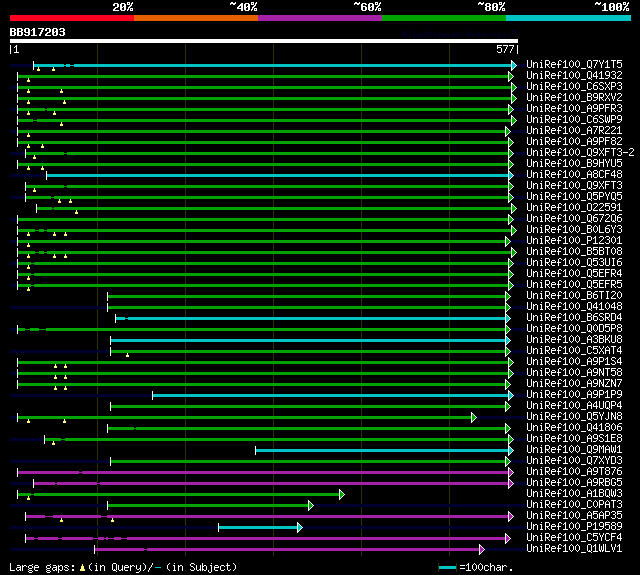This screenshot has height=575, width=640.
Task: Click the 577 query end position label
Action: pyautogui.click(x=505, y=49)
